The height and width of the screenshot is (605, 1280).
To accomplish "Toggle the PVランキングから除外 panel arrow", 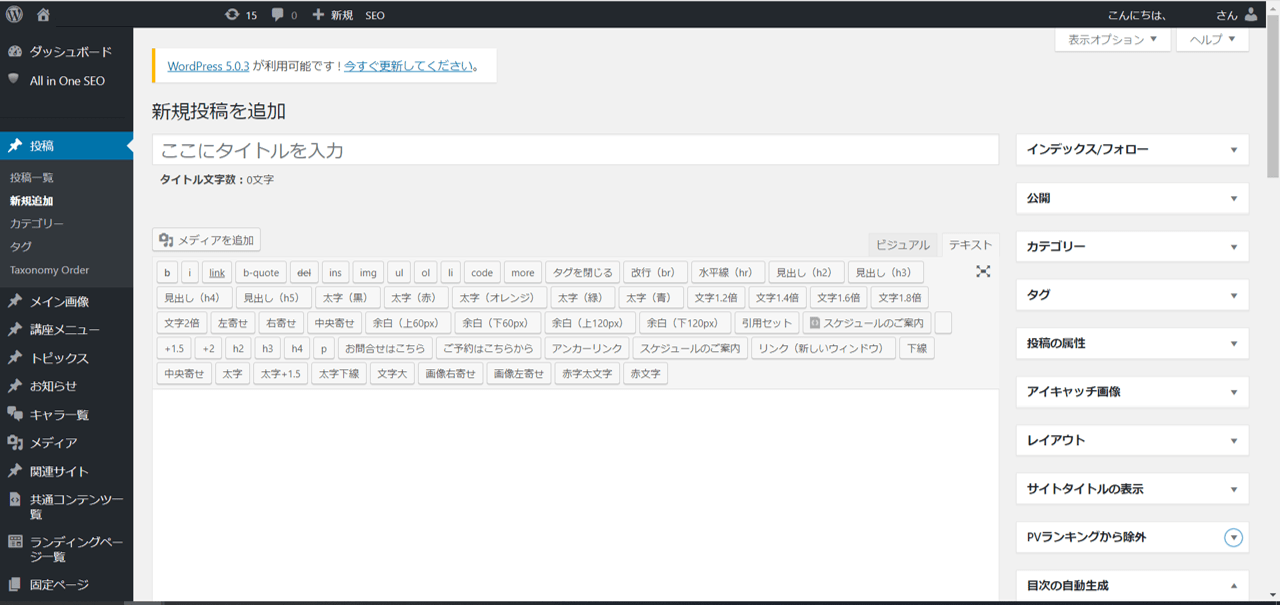I will [x=1234, y=538].
